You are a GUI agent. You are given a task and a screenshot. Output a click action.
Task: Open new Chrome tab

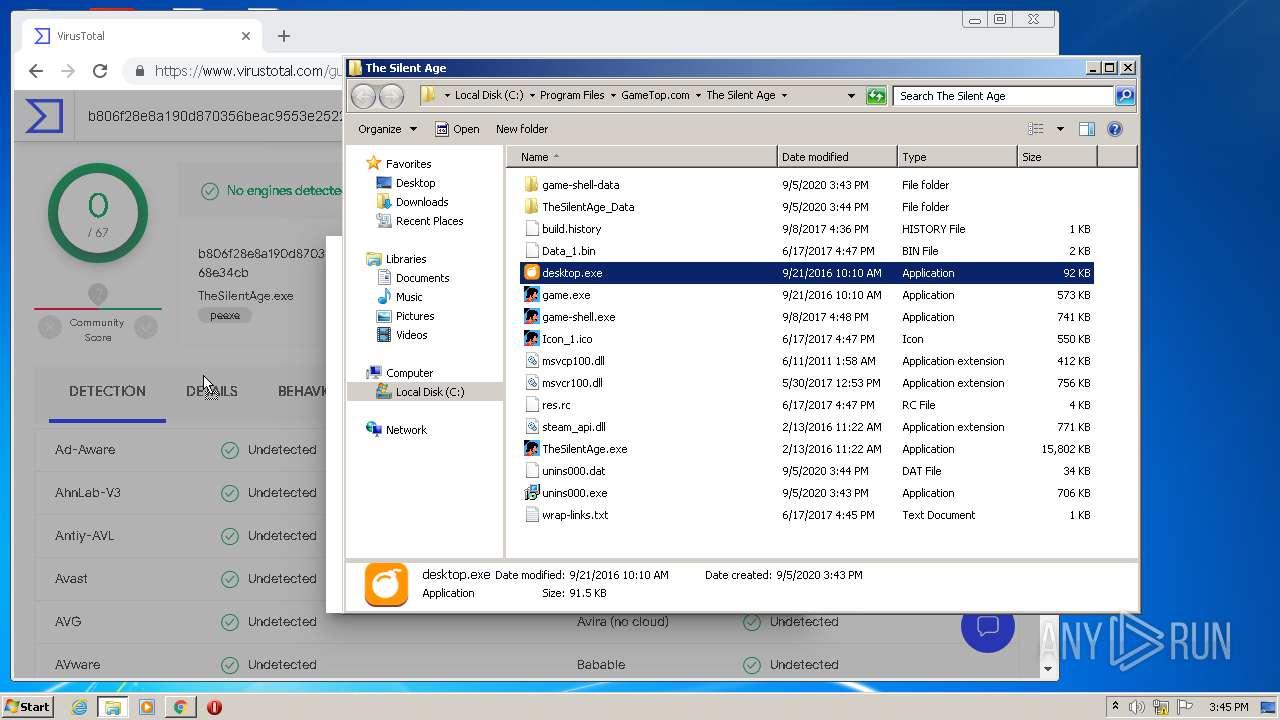coord(284,36)
